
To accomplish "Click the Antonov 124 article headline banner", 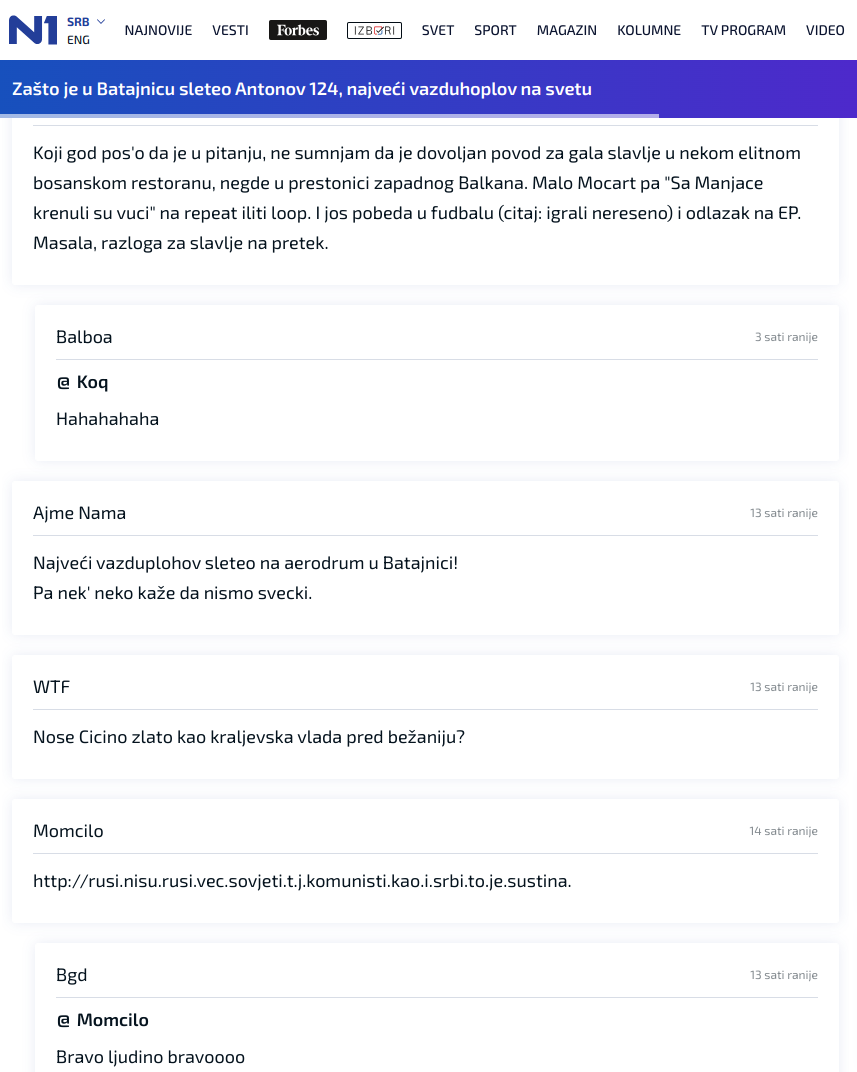I will pyautogui.click(x=302, y=89).
